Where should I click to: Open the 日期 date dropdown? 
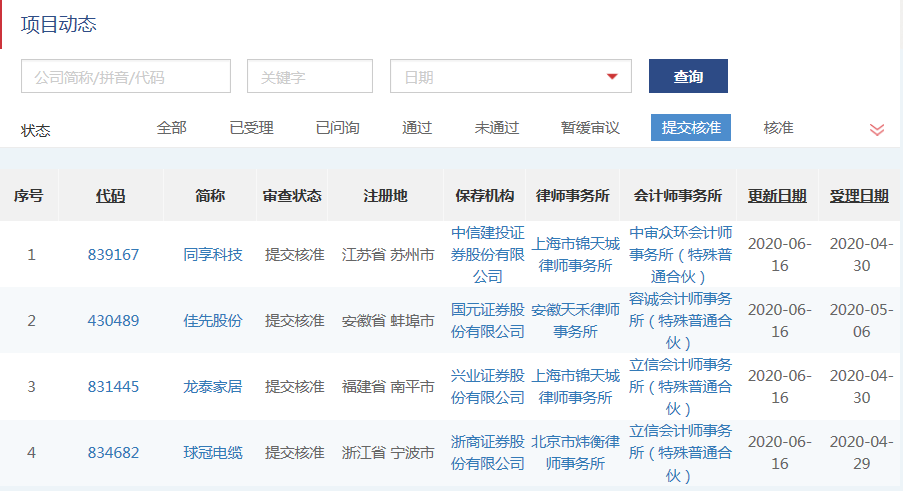pyautogui.click(x=510, y=77)
